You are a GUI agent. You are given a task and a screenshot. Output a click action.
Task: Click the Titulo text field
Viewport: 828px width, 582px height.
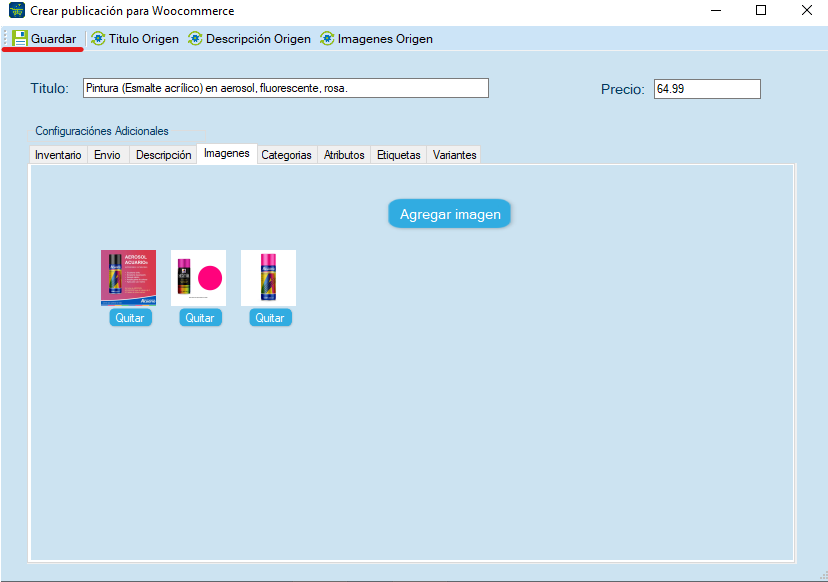click(x=286, y=88)
